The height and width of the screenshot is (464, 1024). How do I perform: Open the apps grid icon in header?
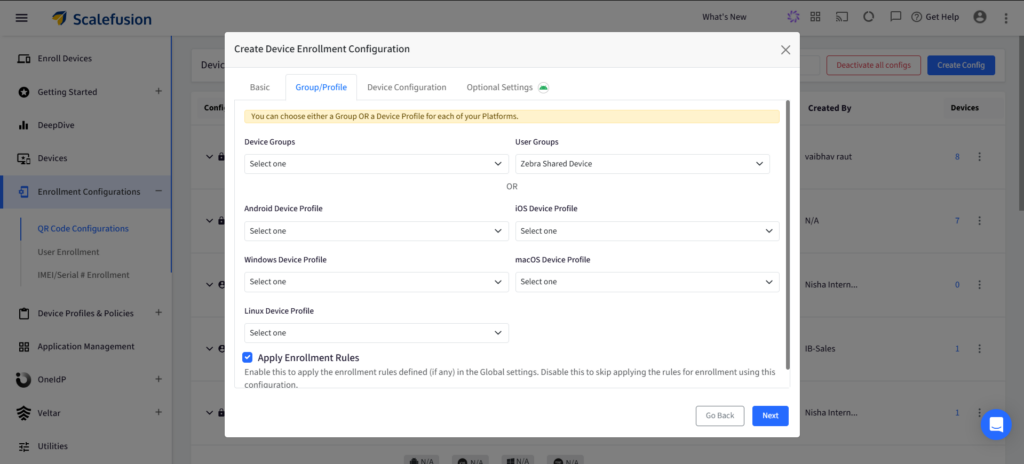coord(815,17)
